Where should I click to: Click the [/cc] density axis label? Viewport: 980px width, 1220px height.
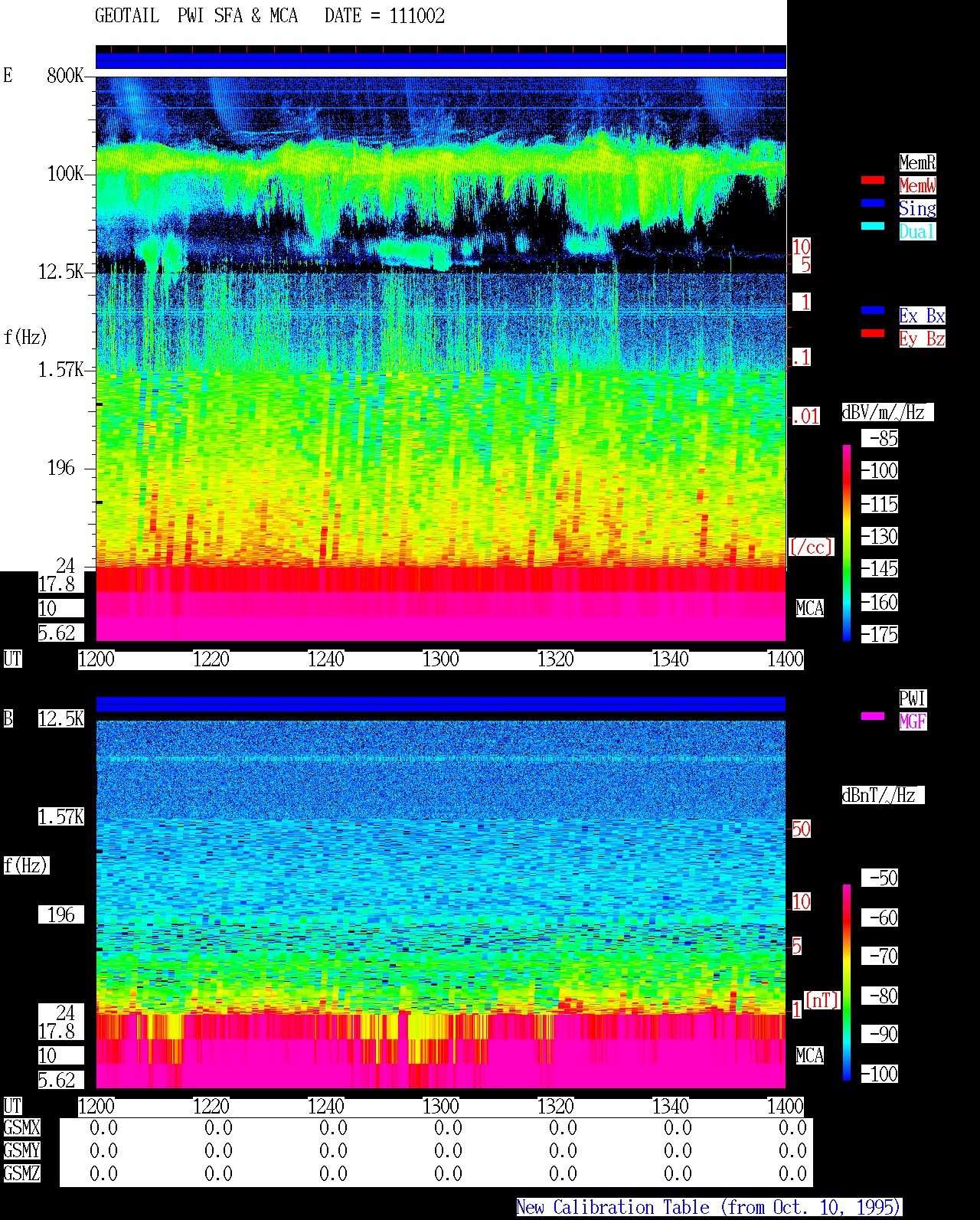(x=811, y=547)
